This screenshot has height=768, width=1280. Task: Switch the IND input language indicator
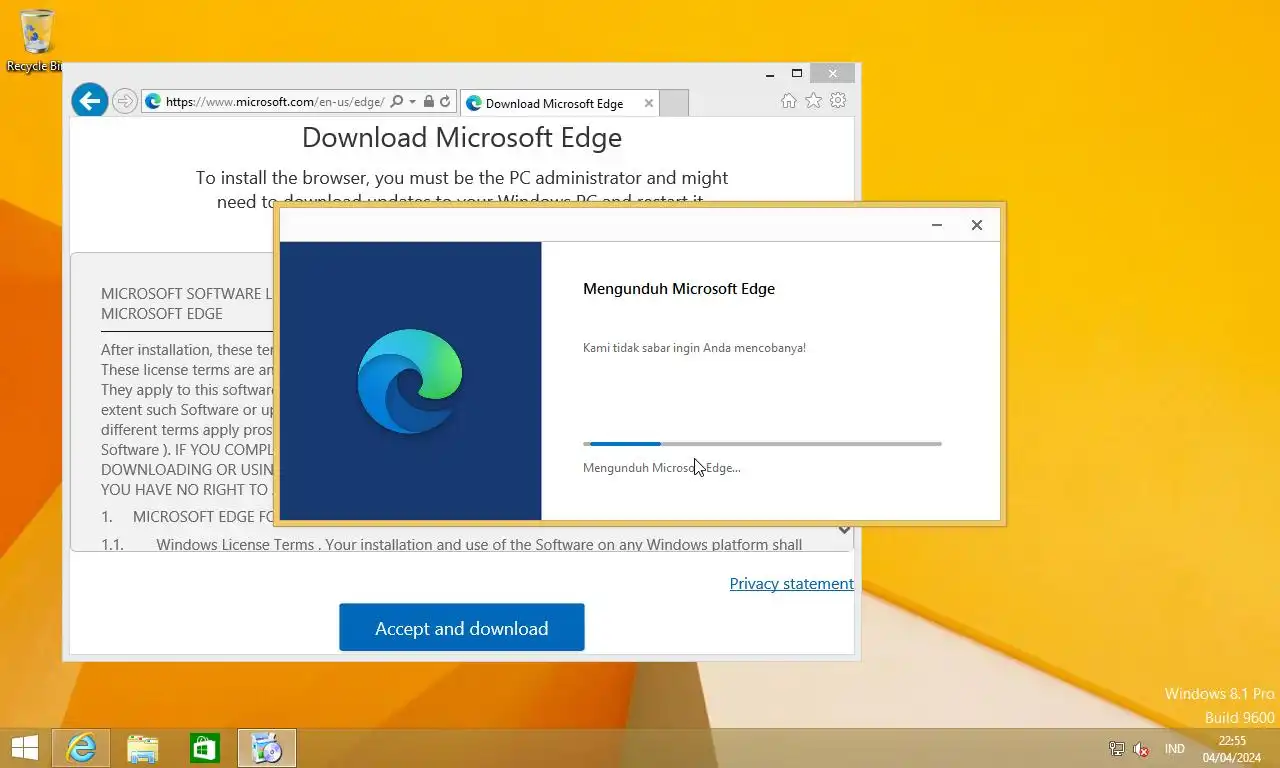(1175, 749)
